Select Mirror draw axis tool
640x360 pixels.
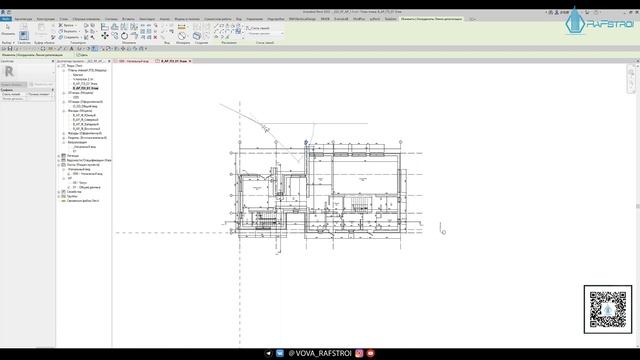(x=134, y=27)
